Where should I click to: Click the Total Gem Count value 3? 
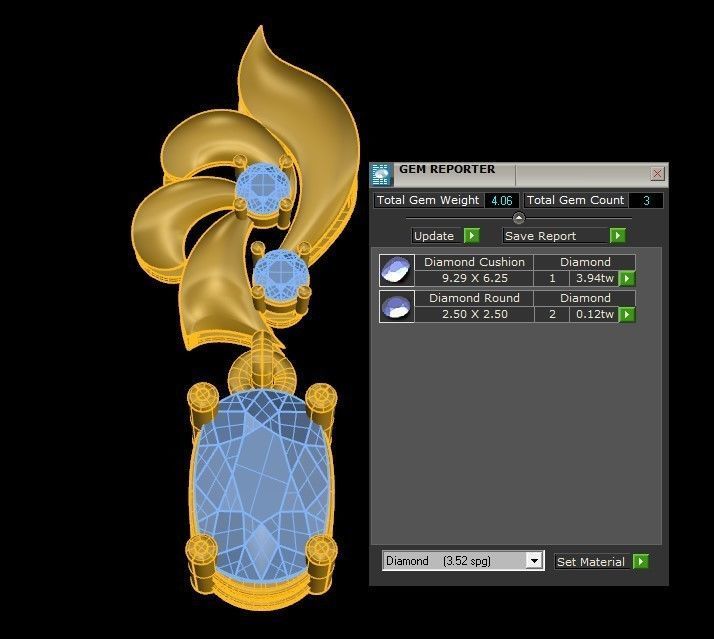coord(646,200)
